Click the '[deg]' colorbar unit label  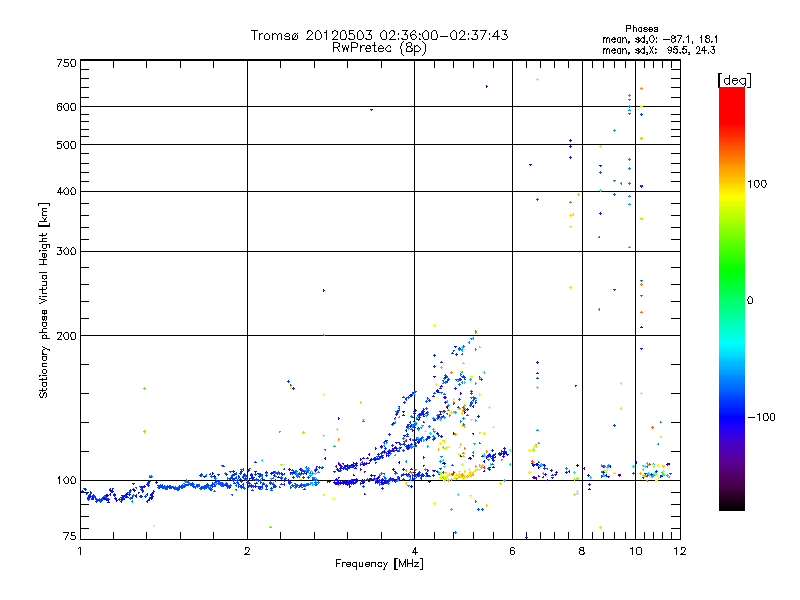point(734,80)
